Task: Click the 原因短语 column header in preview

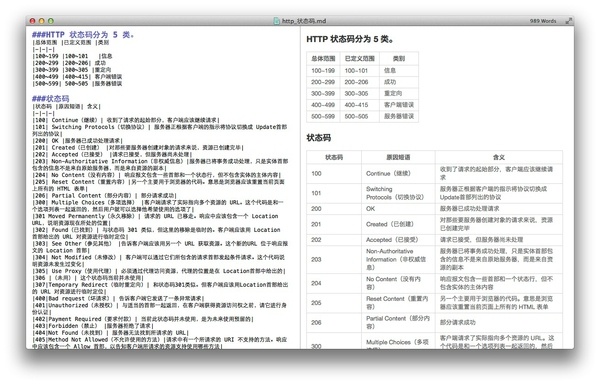Action: point(398,157)
